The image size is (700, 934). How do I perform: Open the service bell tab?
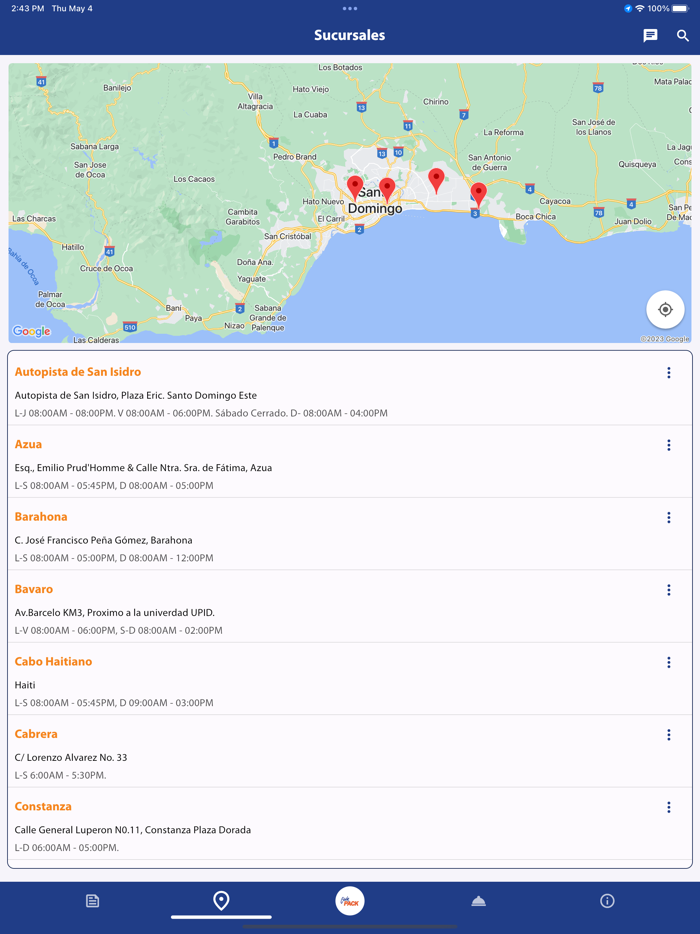click(x=478, y=901)
